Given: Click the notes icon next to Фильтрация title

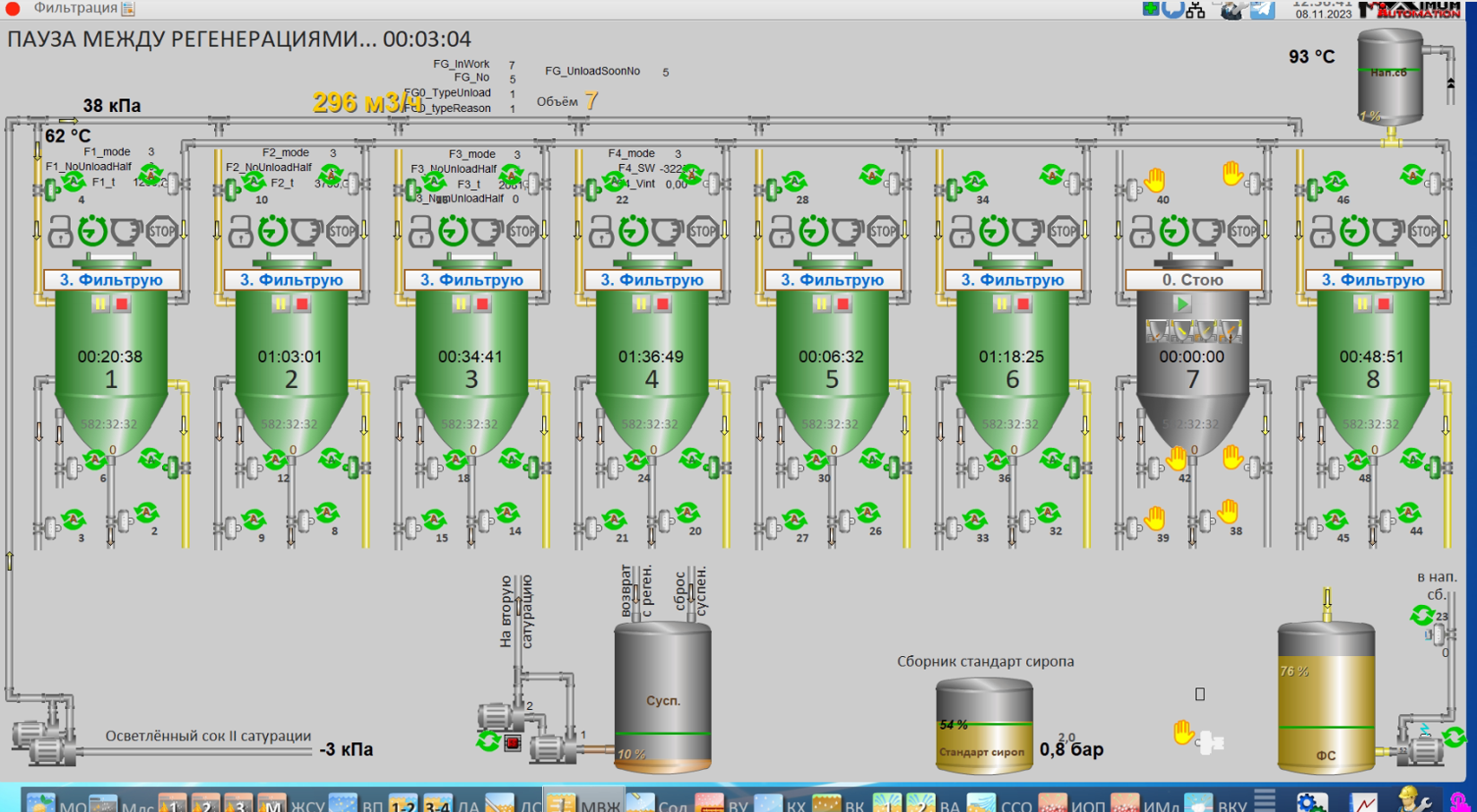Looking at the screenshot, I should (128, 8).
